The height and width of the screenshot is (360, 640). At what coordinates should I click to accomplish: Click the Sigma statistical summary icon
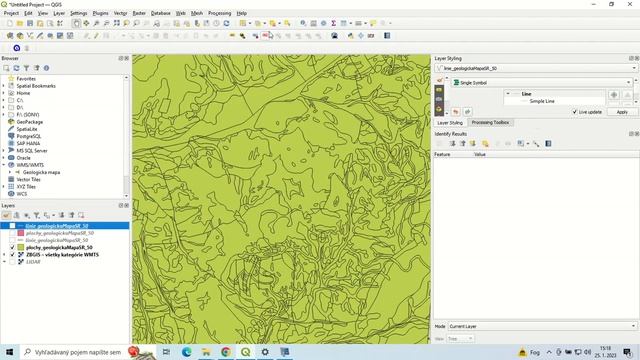pyautogui.click(x=333, y=24)
